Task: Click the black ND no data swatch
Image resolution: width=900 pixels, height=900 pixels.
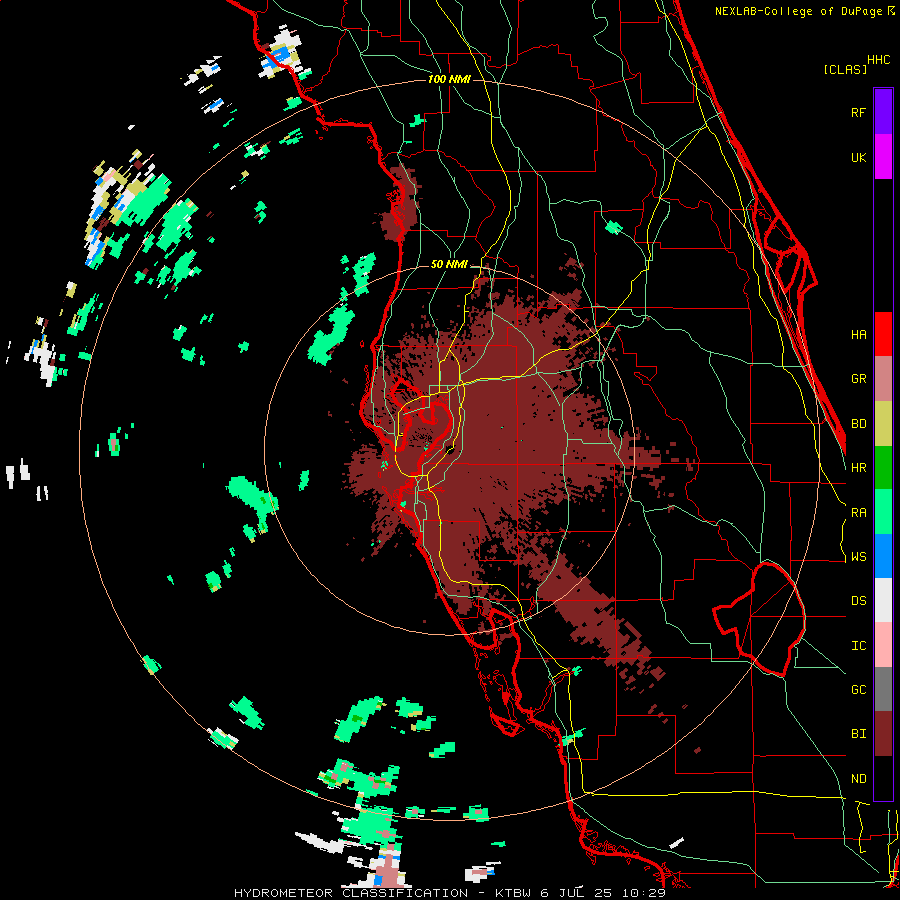Action: point(883,778)
